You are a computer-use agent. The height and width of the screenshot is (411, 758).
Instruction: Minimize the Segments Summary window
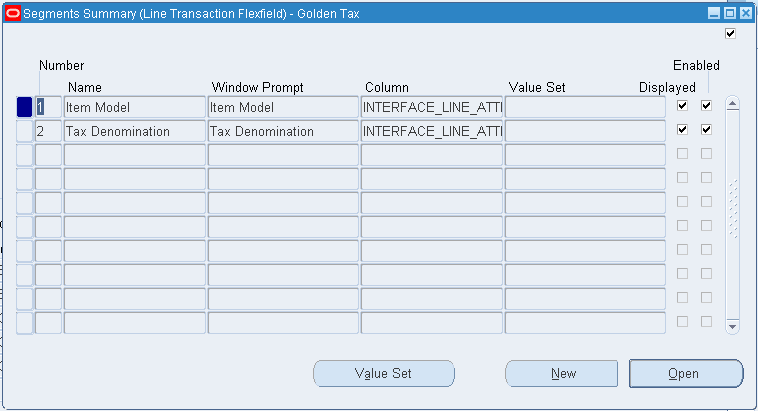click(714, 13)
